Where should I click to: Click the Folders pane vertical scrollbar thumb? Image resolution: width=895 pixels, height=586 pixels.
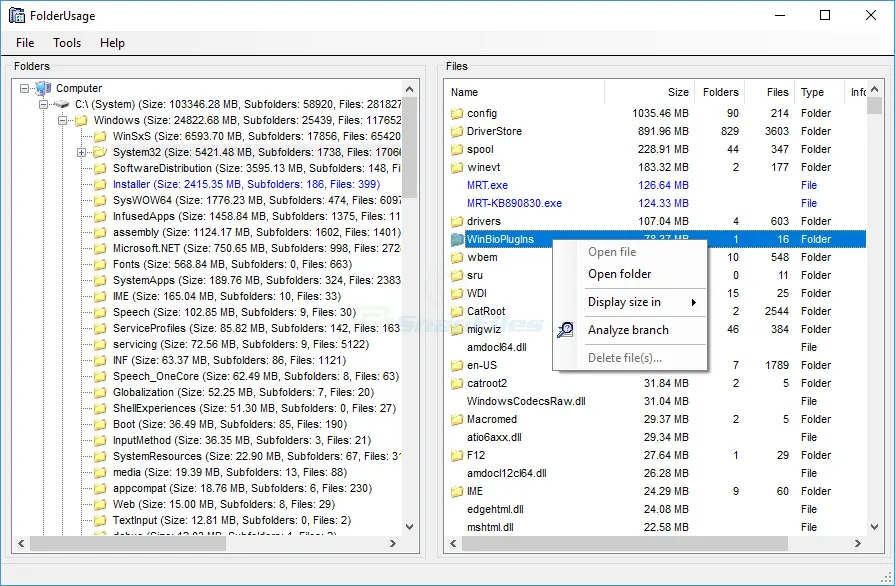tap(409, 147)
